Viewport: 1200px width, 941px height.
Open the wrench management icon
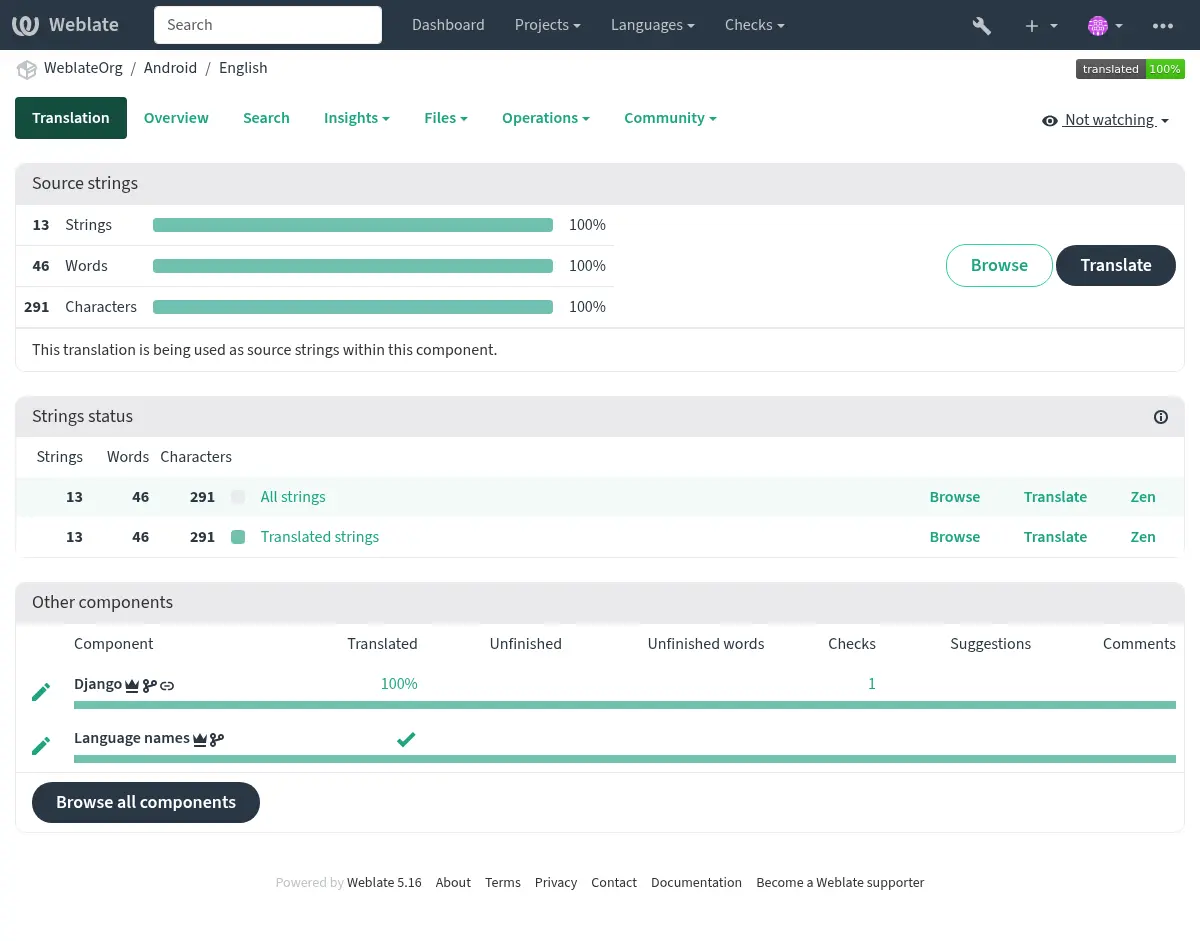tap(981, 26)
